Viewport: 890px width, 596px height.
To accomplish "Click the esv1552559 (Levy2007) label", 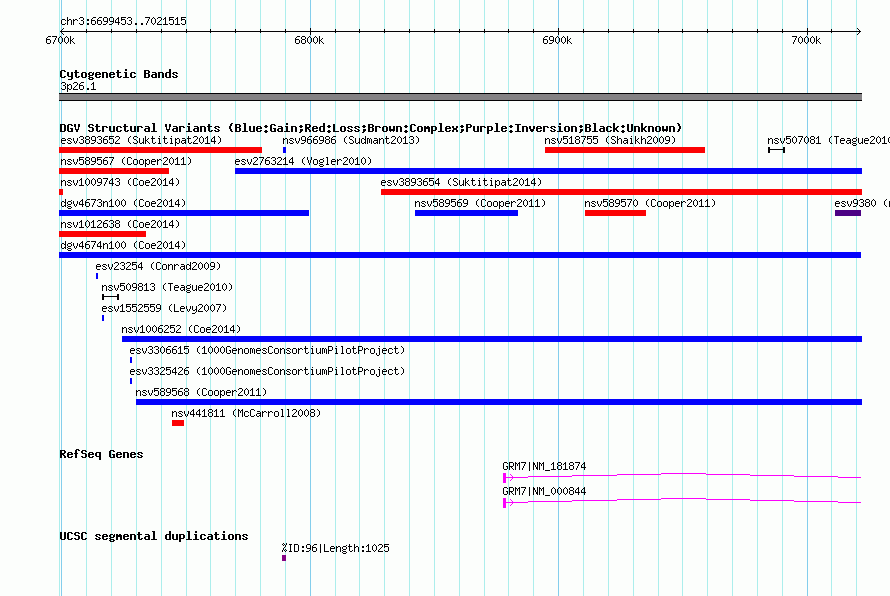I will [x=164, y=308].
